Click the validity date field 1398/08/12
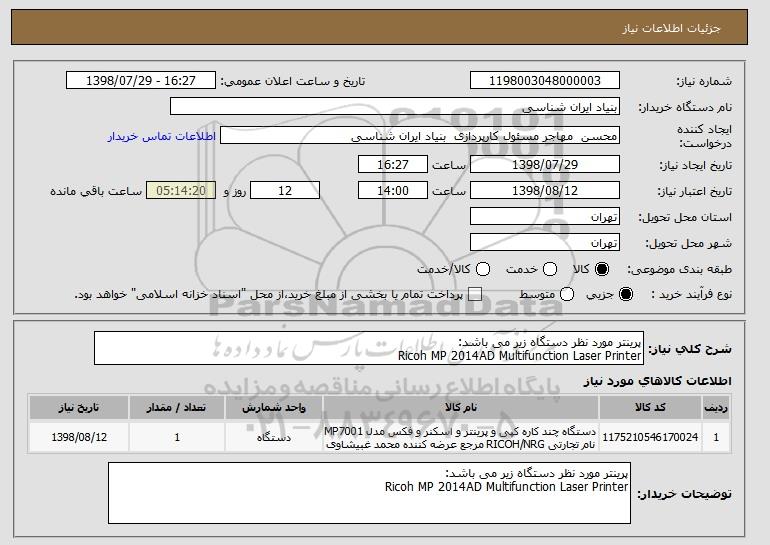Viewport: 770px width, 545px height. [545, 191]
